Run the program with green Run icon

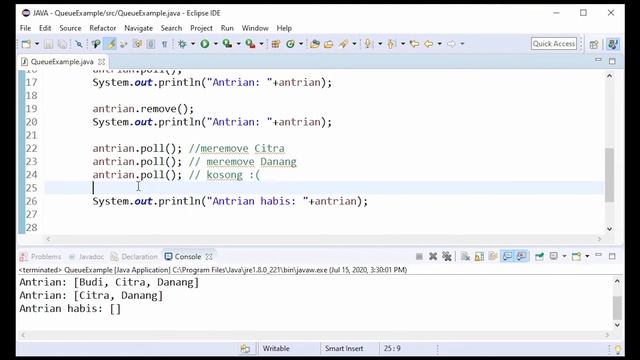tap(205, 44)
